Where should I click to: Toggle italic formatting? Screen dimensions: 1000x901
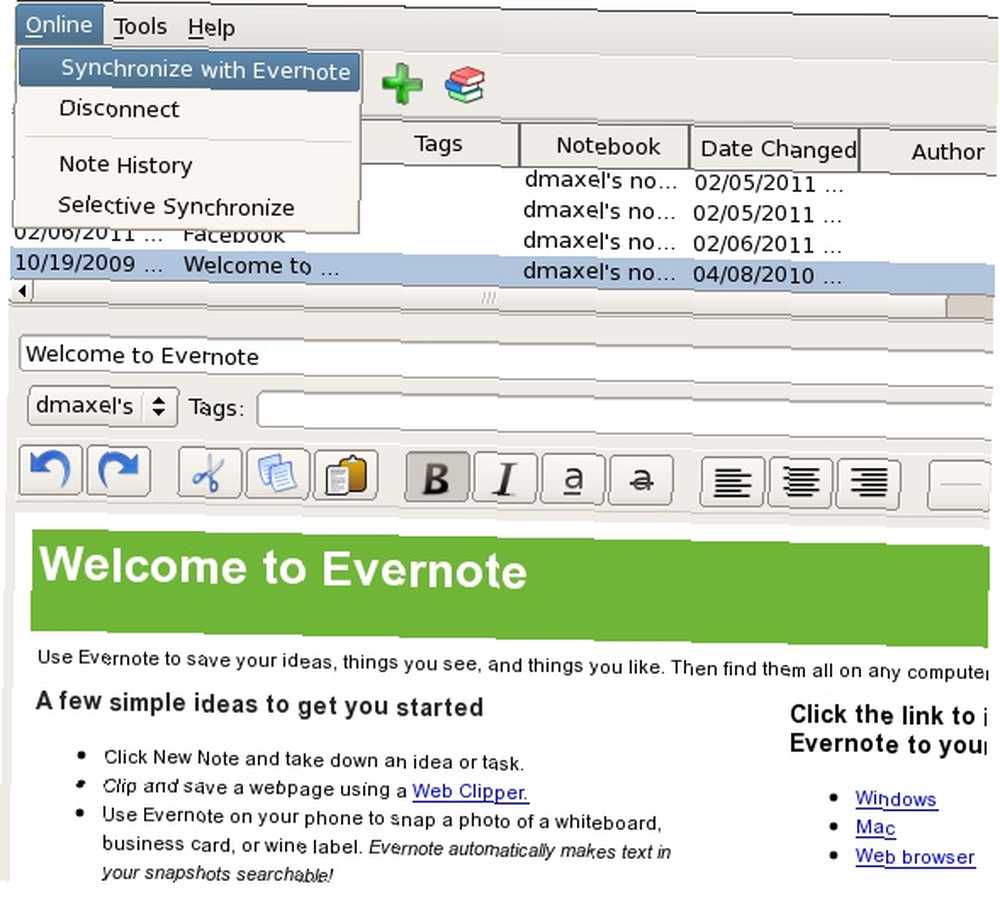(x=505, y=478)
